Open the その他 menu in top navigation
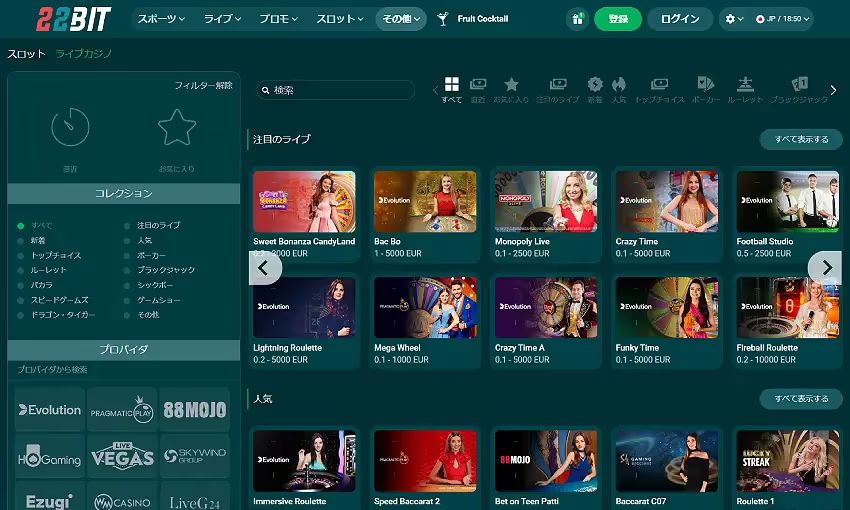 pos(401,19)
